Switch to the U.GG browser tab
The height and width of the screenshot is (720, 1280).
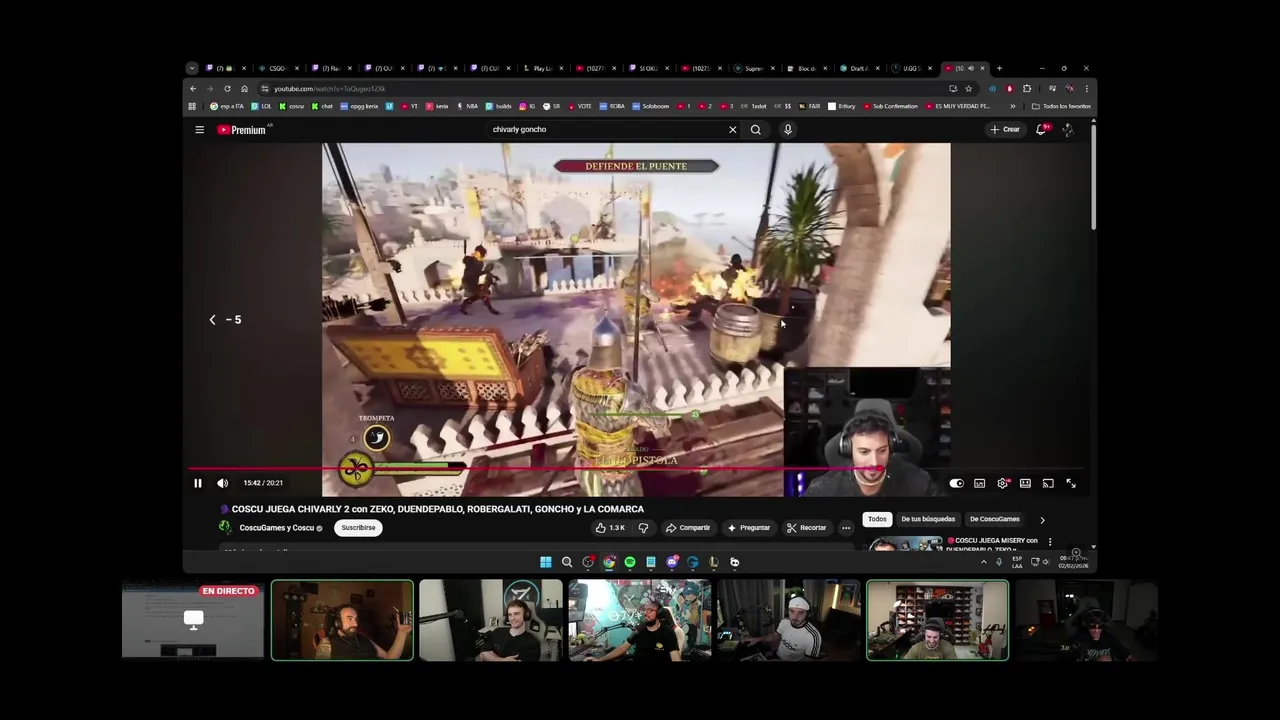[912, 68]
